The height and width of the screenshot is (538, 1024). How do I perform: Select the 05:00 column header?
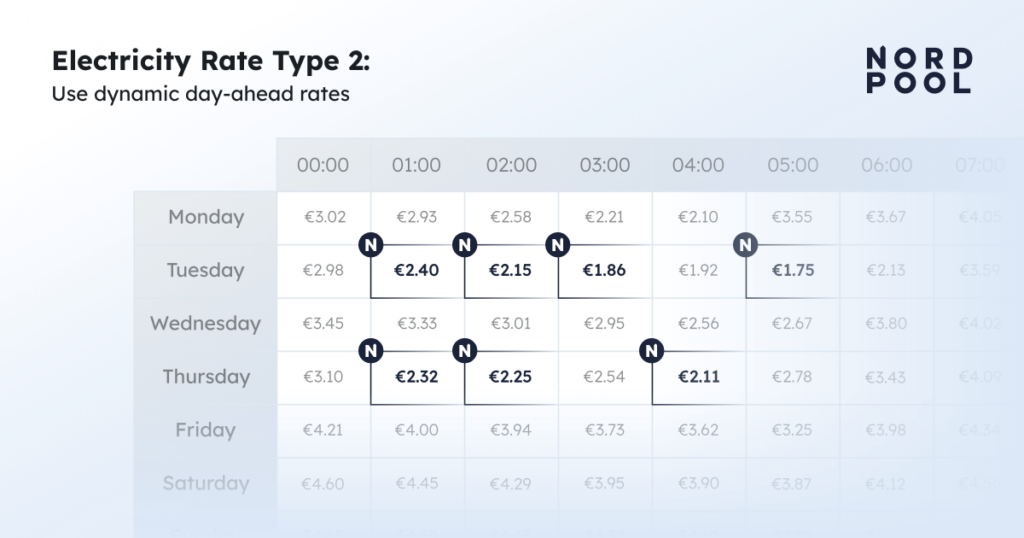click(792, 165)
